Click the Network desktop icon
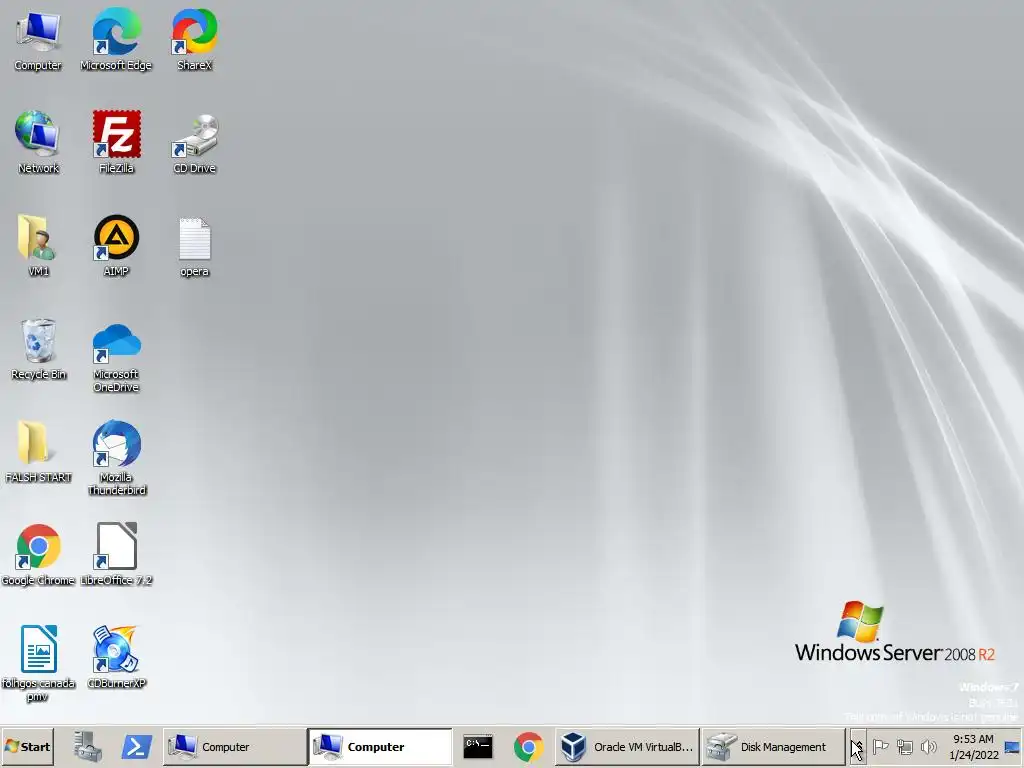1024x768 pixels. 38,142
